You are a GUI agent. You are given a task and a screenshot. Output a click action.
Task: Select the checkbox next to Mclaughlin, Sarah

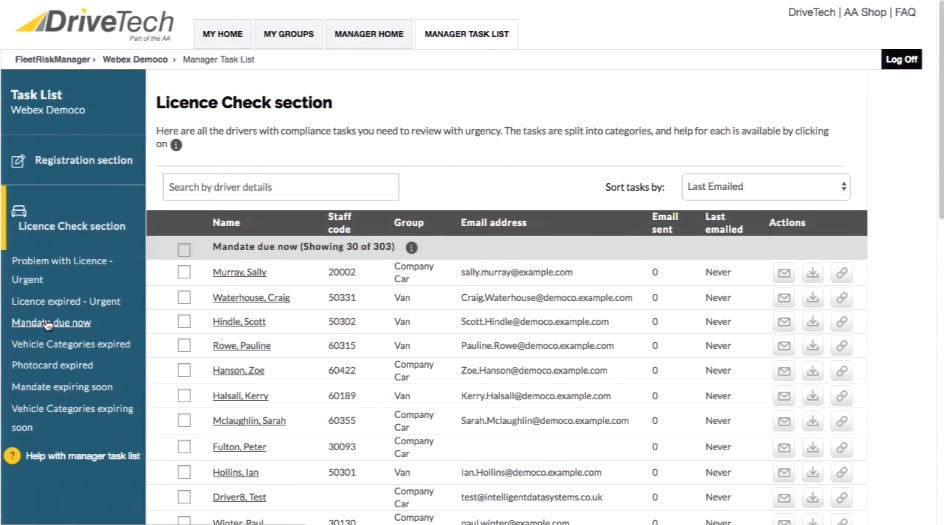pyautogui.click(x=184, y=421)
